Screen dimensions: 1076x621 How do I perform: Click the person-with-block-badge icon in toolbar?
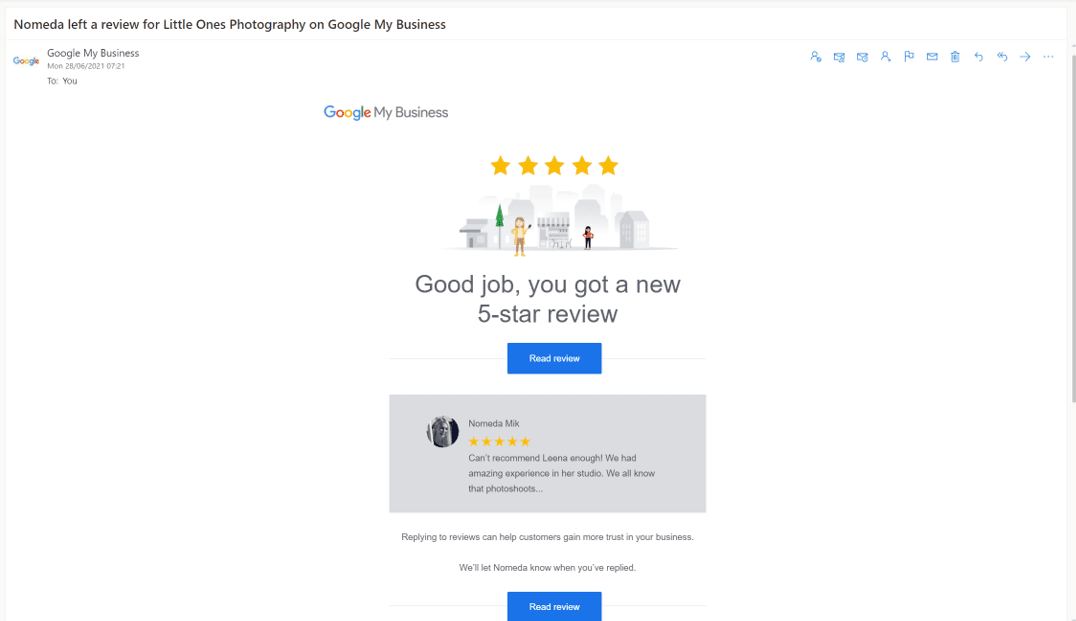tap(815, 57)
